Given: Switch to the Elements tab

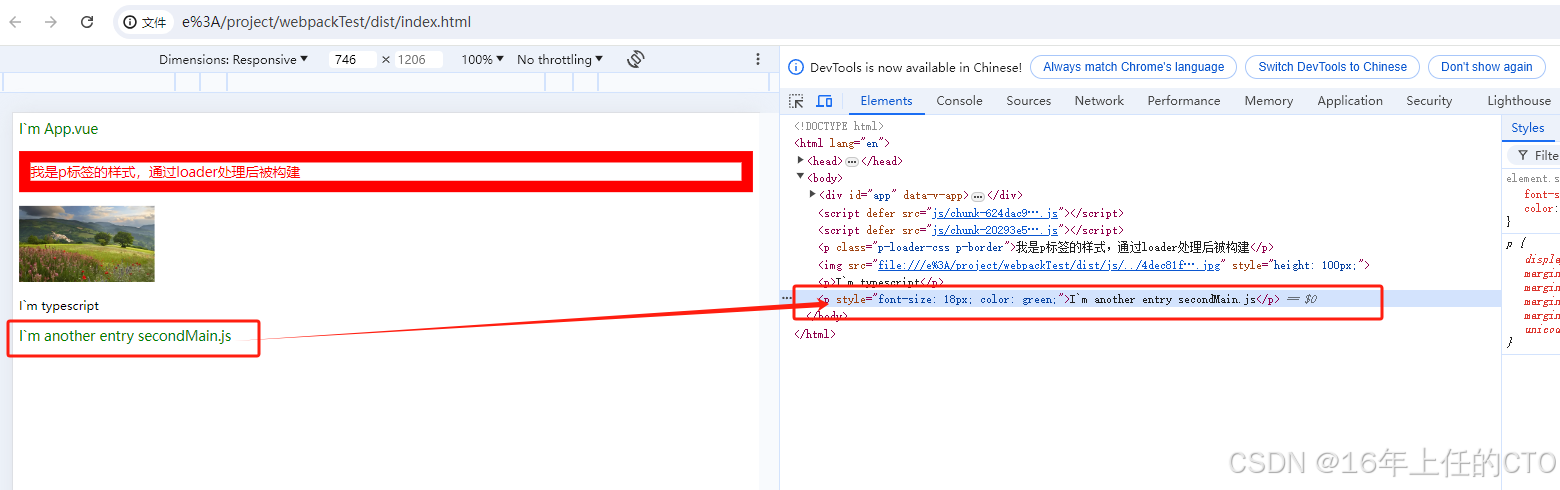Looking at the screenshot, I should pyautogui.click(x=886, y=101).
